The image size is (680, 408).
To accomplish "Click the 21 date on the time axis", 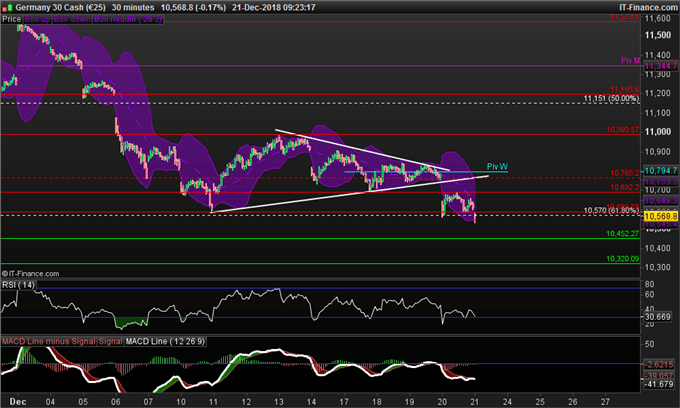I will 474,401.
